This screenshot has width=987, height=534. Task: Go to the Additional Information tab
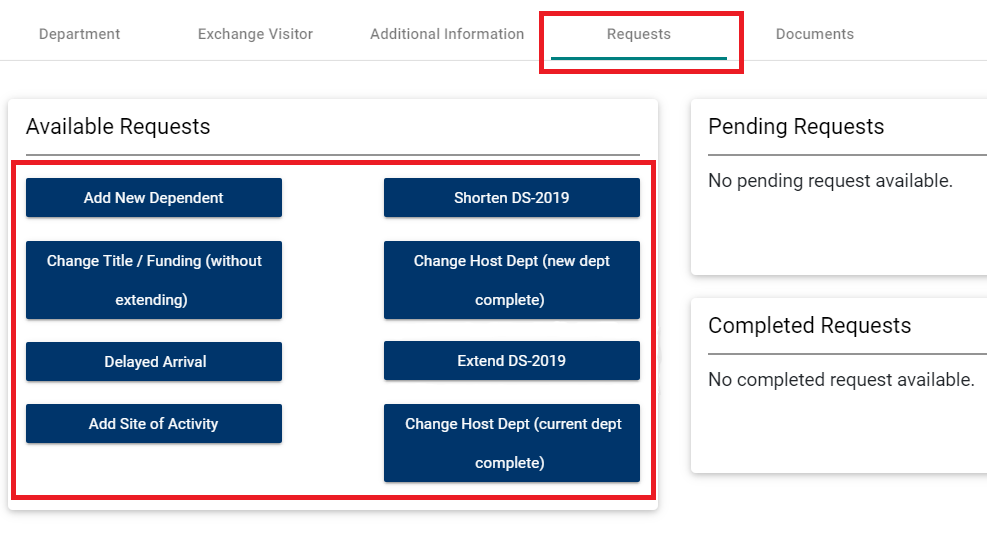(x=447, y=34)
